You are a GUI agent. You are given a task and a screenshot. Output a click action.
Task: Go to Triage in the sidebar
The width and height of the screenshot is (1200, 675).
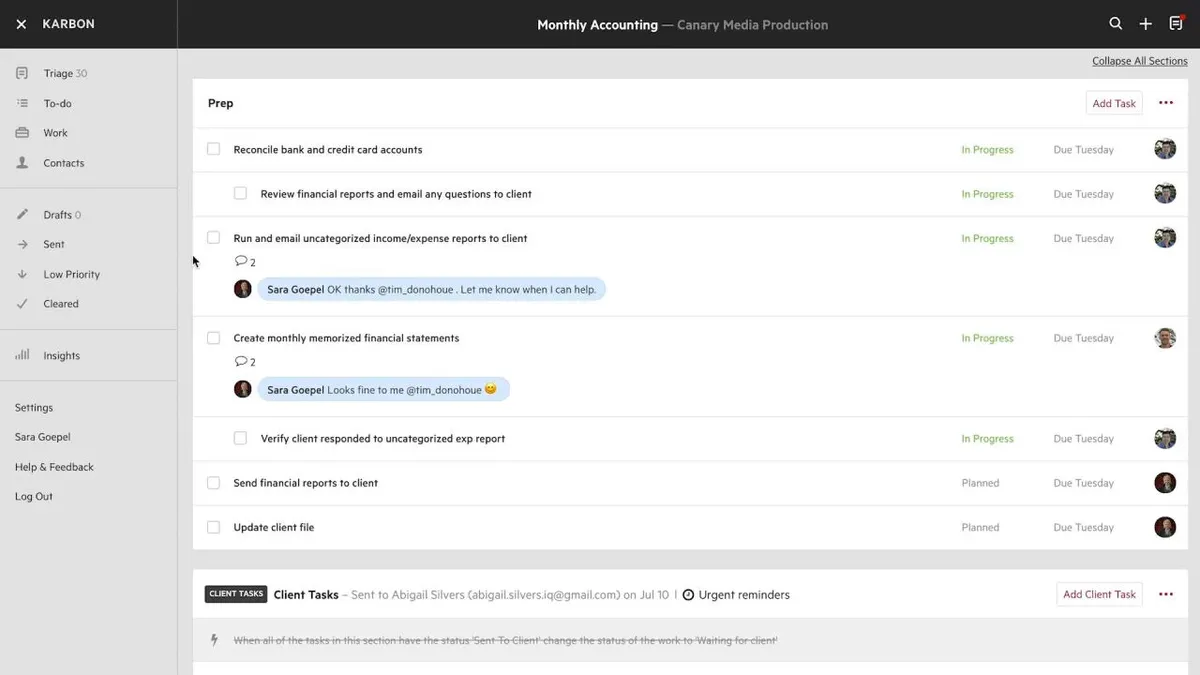pyautogui.click(x=58, y=73)
